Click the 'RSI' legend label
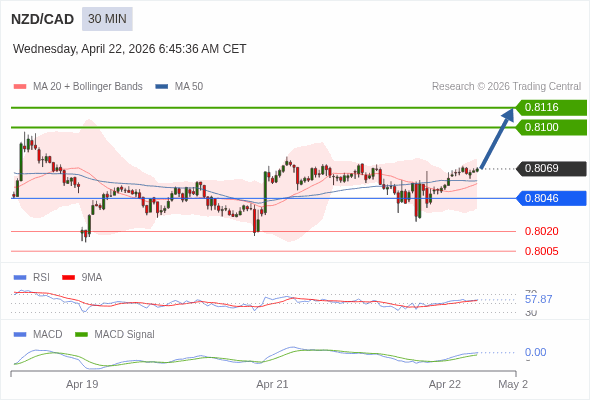 pyautogui.click(x=41, y=278)
